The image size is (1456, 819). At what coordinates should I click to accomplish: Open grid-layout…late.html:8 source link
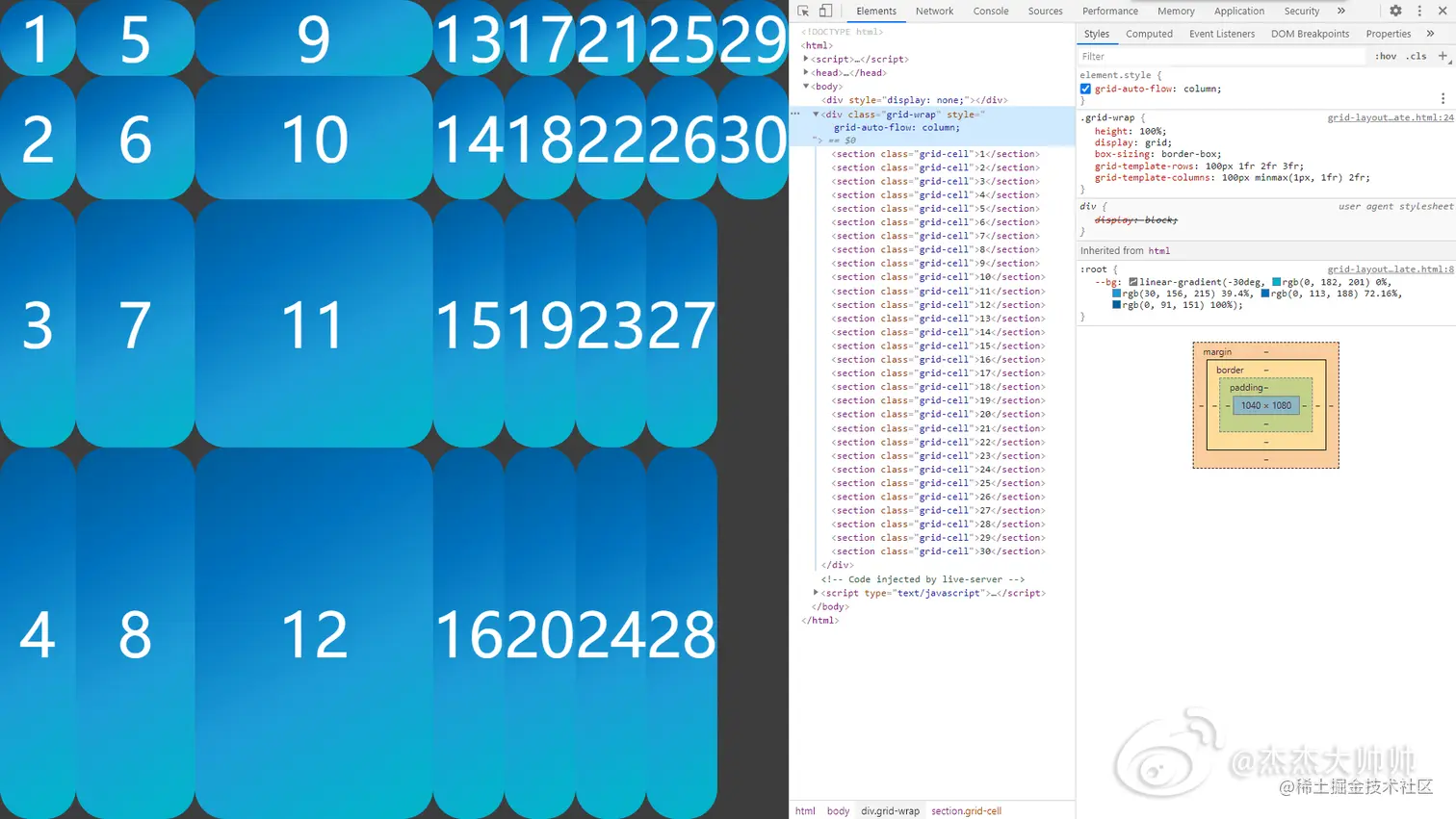[1391, 269]
